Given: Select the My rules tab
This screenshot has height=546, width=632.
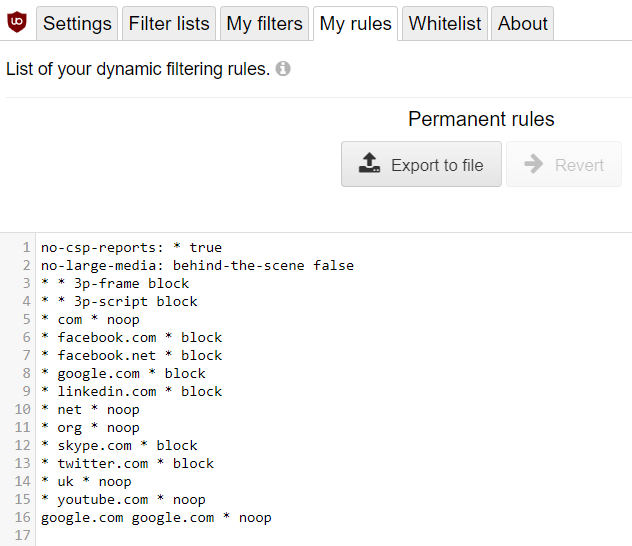Looking at the screenshot, I should pyautogui.click(x=355, y=24).
